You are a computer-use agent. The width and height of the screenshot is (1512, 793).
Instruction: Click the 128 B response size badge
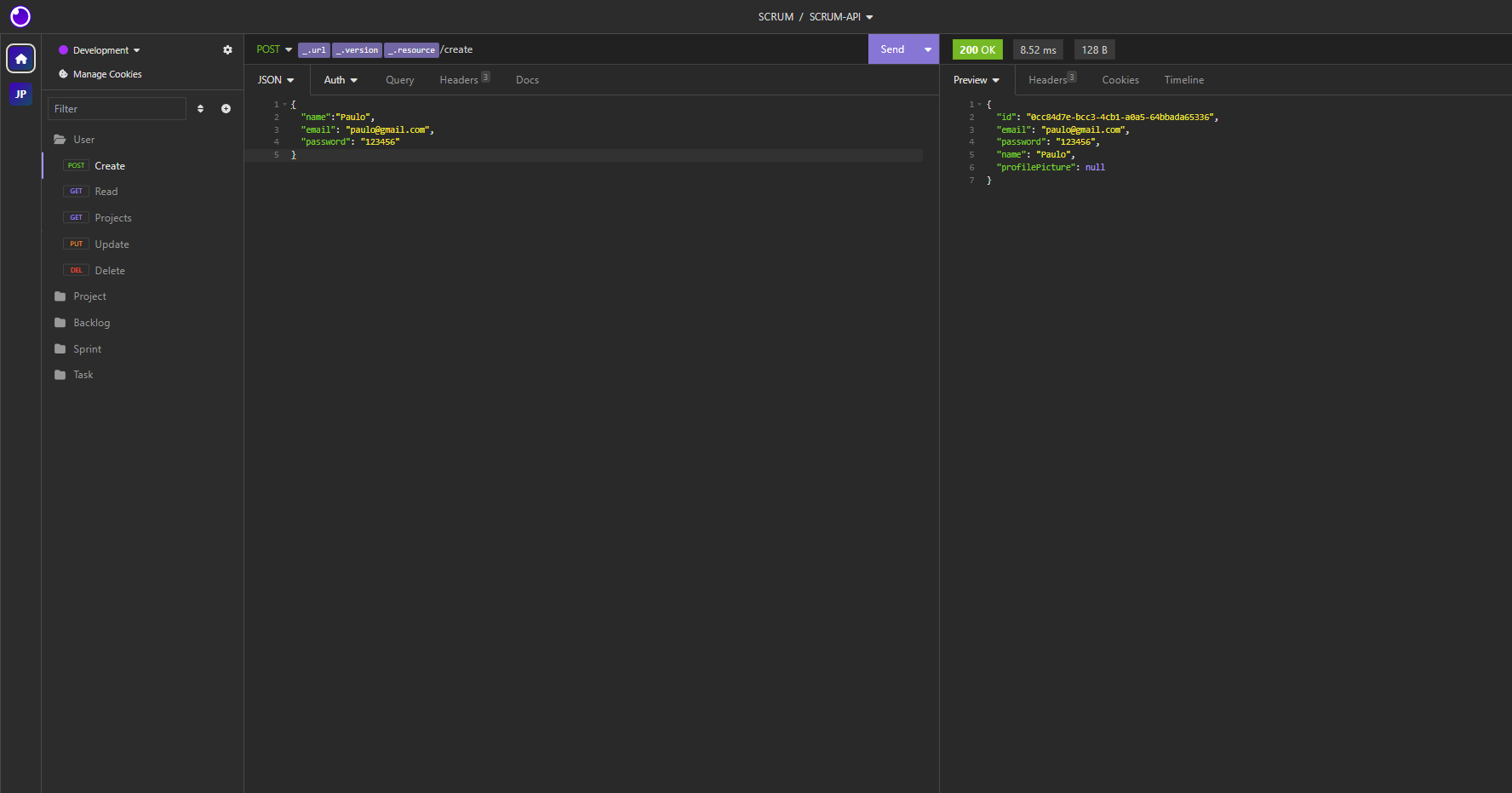coord(1094,49)
